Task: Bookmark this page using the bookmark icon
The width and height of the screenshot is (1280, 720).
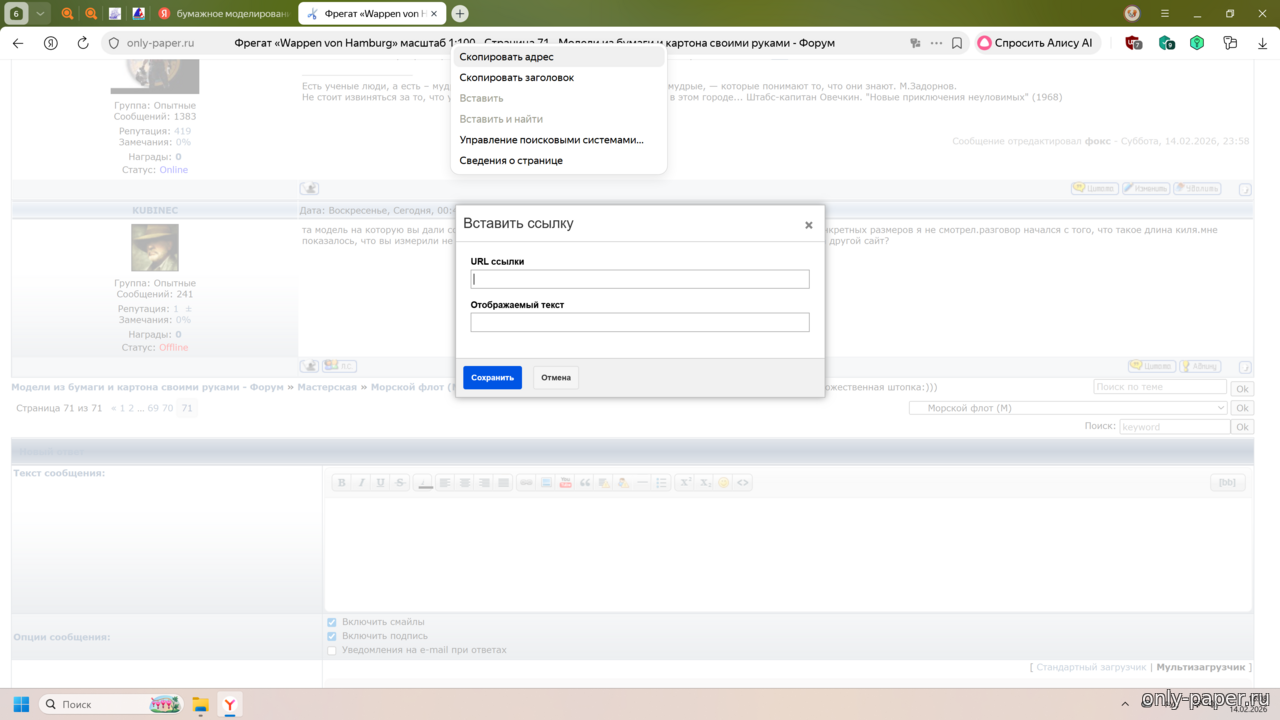Action: (957, 43)
